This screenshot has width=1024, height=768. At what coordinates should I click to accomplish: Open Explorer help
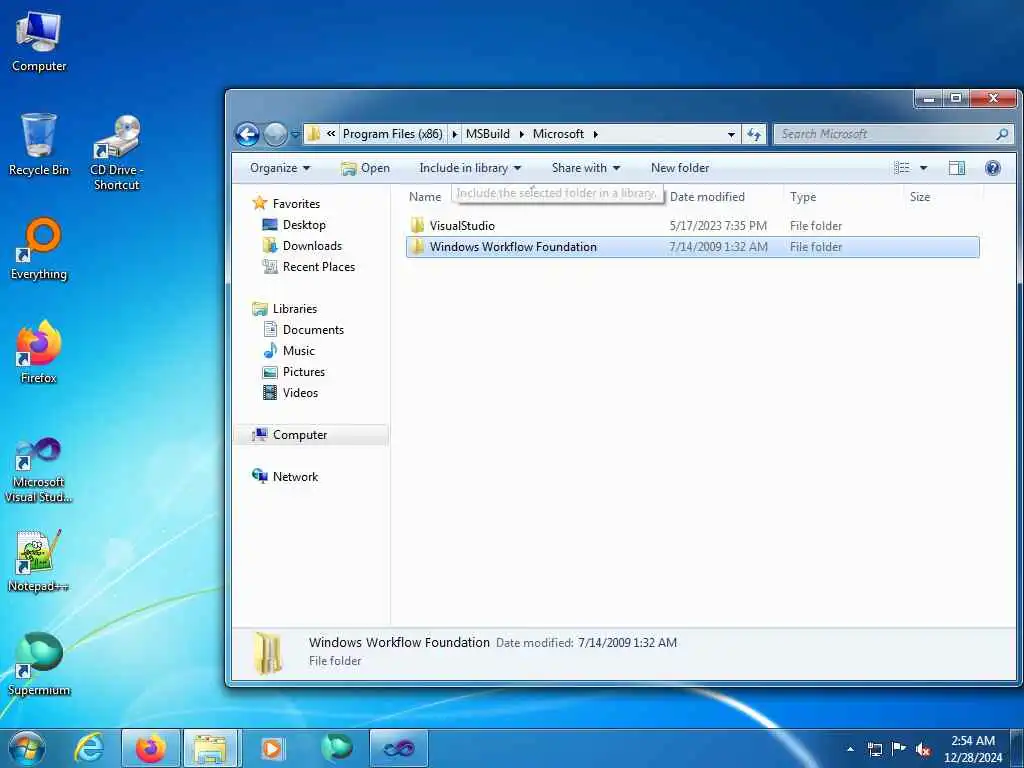click(x=993, y=168)
